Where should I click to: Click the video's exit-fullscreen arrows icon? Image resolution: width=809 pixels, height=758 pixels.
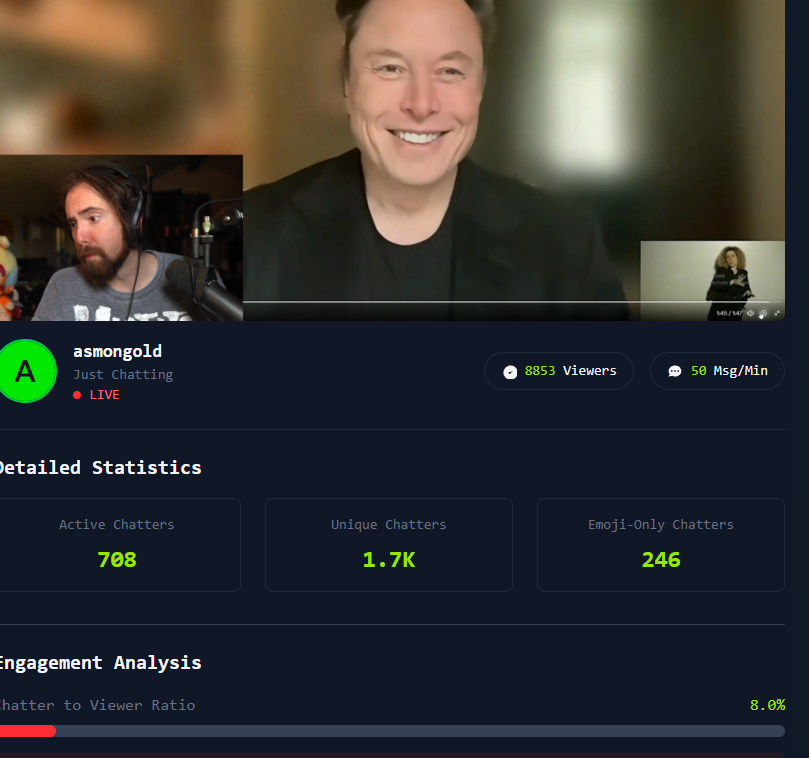click(777, 313)
